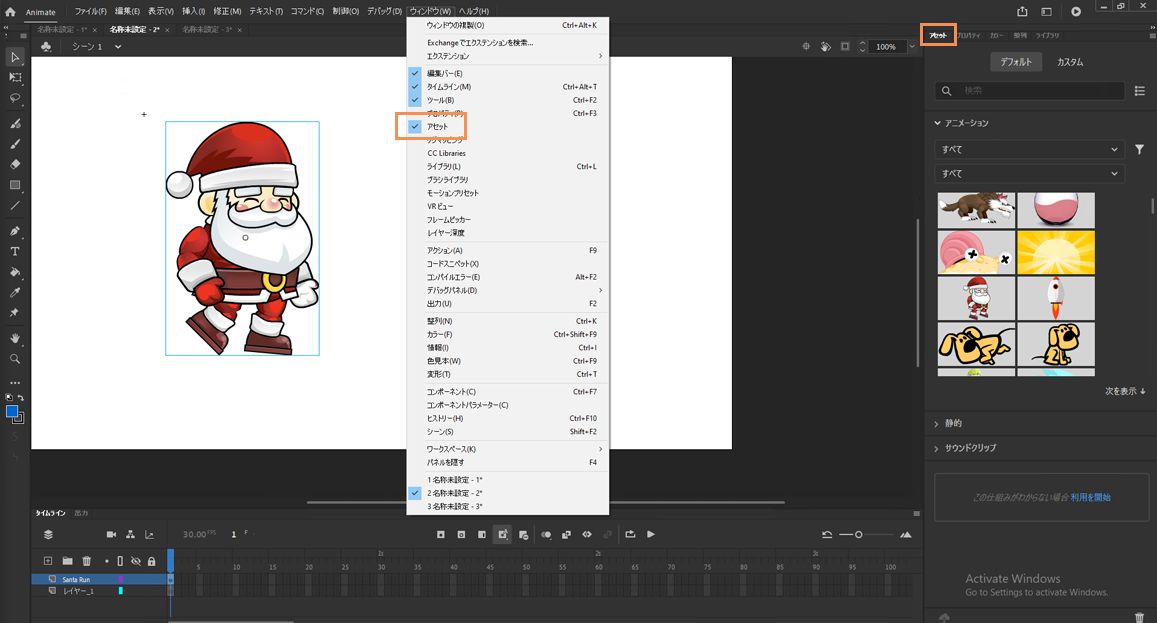Select the Eyedropper tool
Screen dimensions: 1157x623
(x=15, y=292)
